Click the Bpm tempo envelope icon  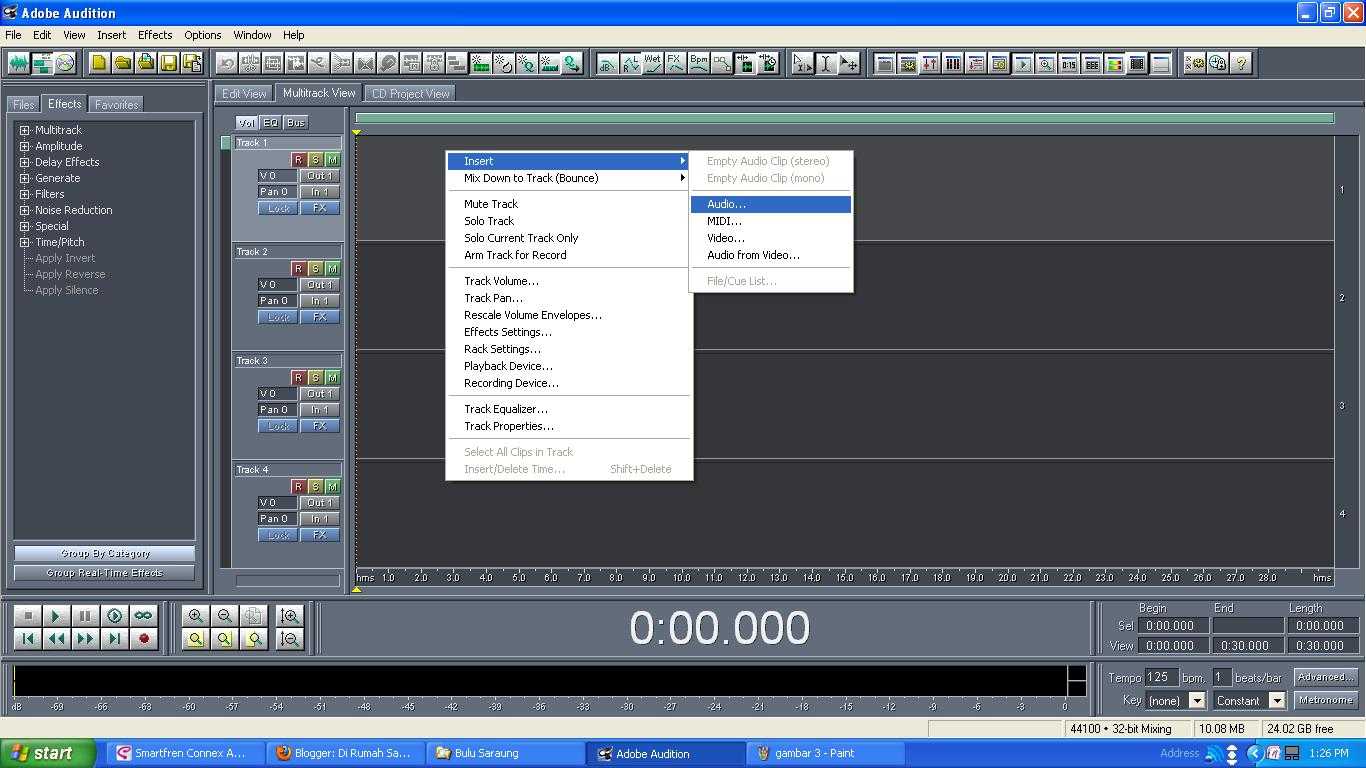(x=699, y=63)
